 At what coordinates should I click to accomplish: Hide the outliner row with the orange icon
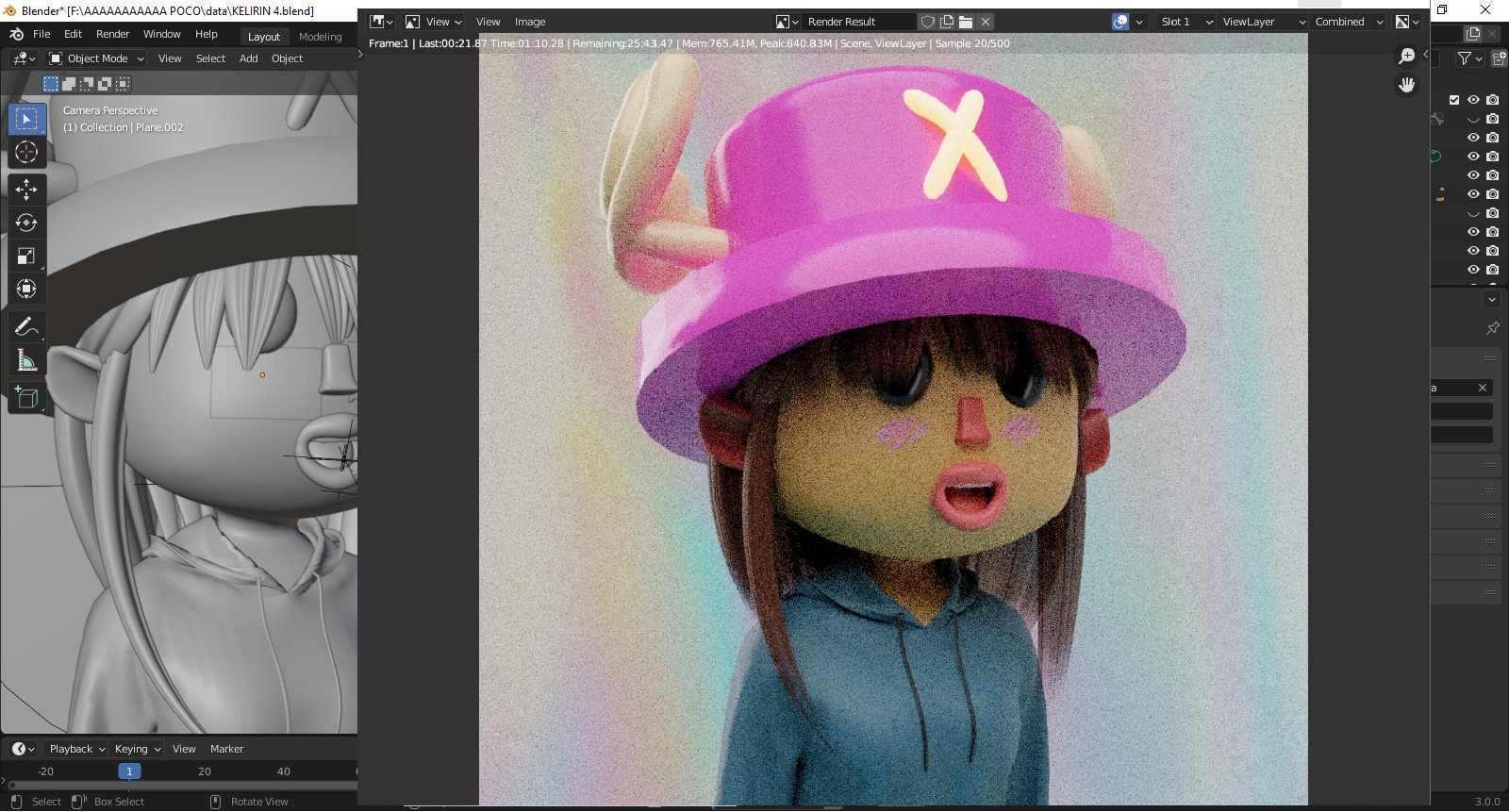pyautogui.click(x=1473, y=194)
